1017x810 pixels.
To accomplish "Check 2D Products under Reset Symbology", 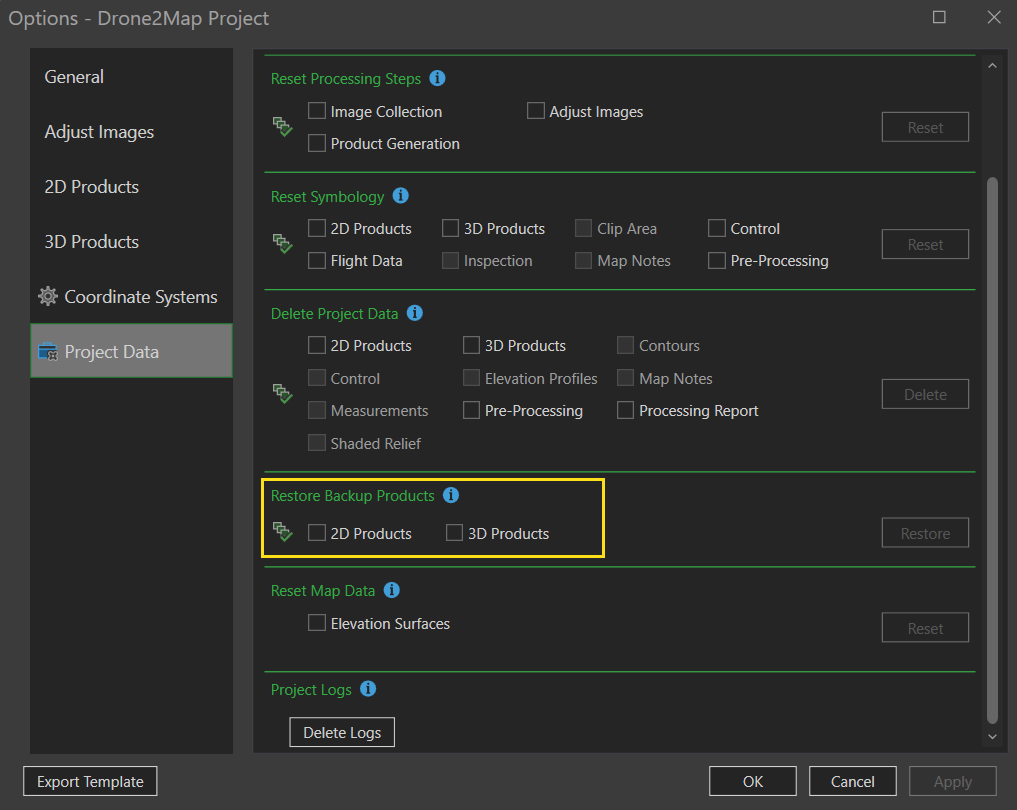I will pos(317,228).
